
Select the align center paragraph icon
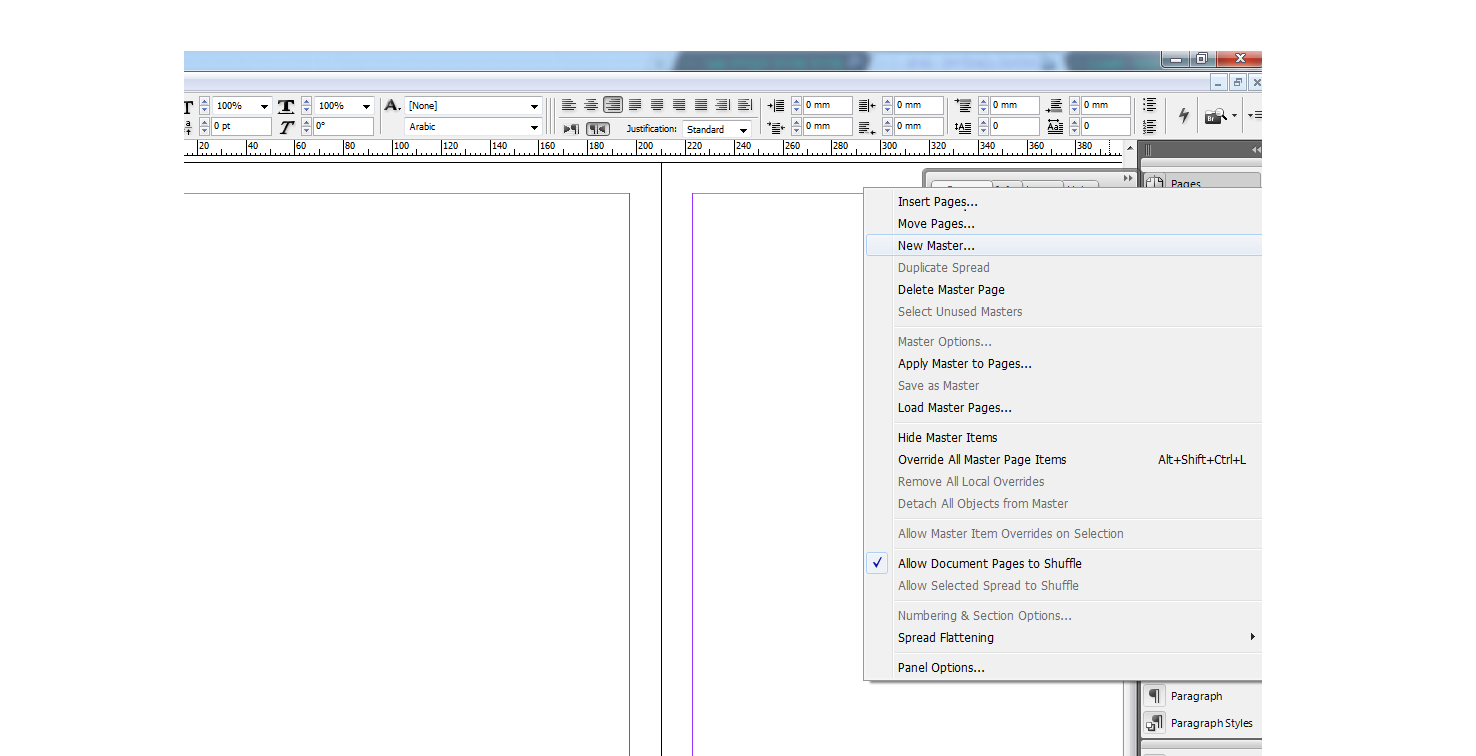[x=590, y=105]
